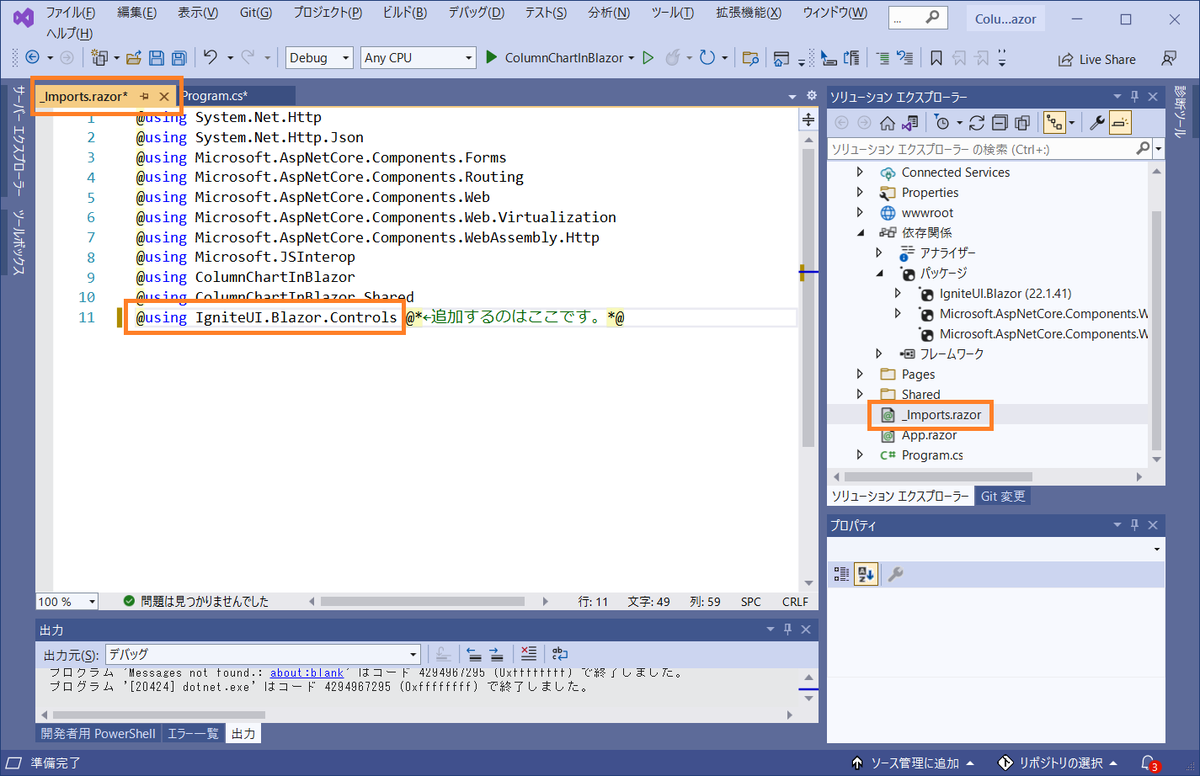Open the デバッグ(D) menu
Image resolution: width=1200 pixels, height=776 pixels.
(x=474, y=12)
